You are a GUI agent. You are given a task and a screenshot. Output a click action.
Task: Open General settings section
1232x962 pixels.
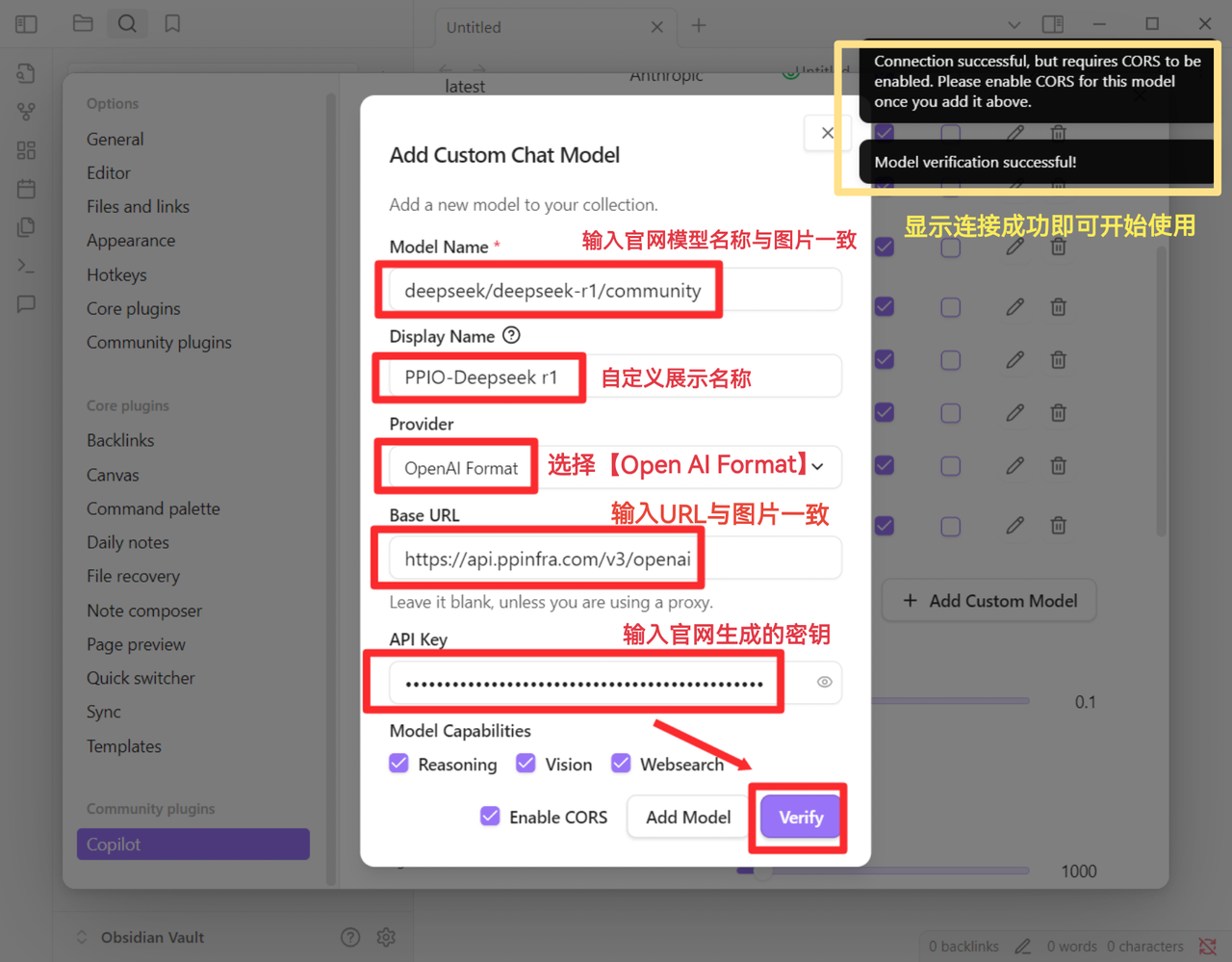[x=115, y=139]
